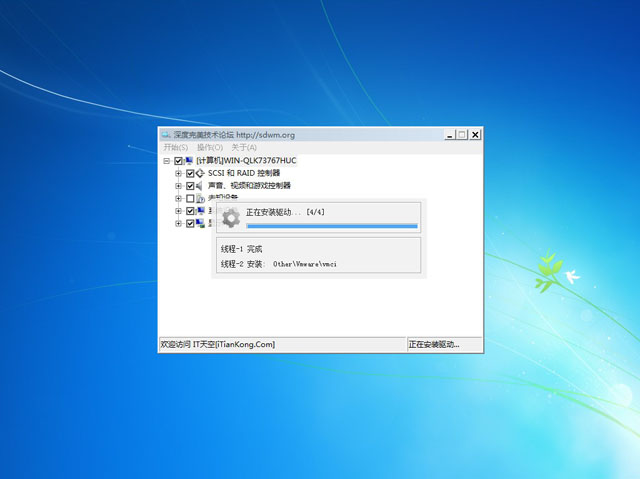Click the 线程-1 完成 status line
This screenshot has height=479, width=640.
[242, 249]
